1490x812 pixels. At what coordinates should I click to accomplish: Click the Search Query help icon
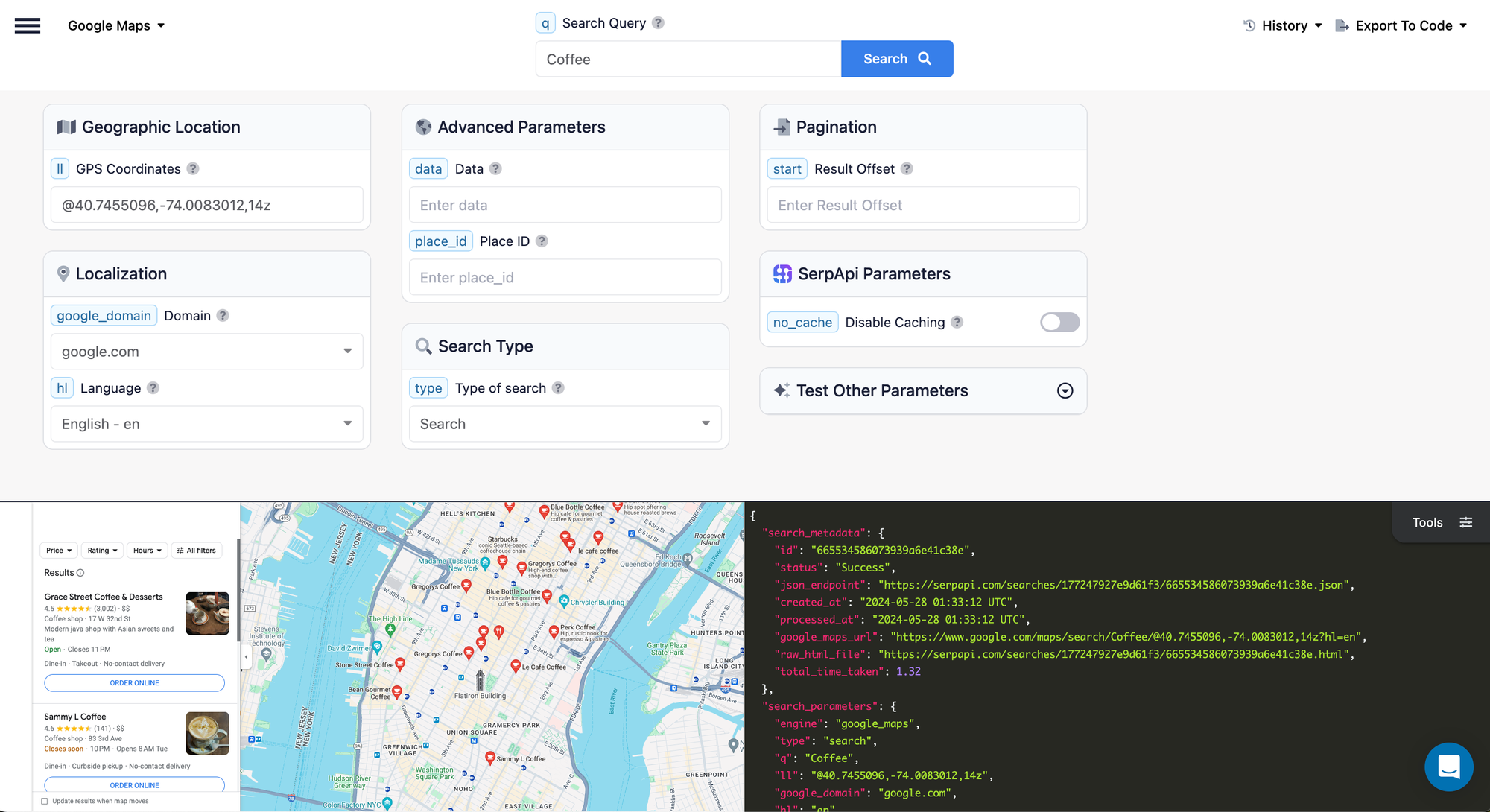point(658,22)
